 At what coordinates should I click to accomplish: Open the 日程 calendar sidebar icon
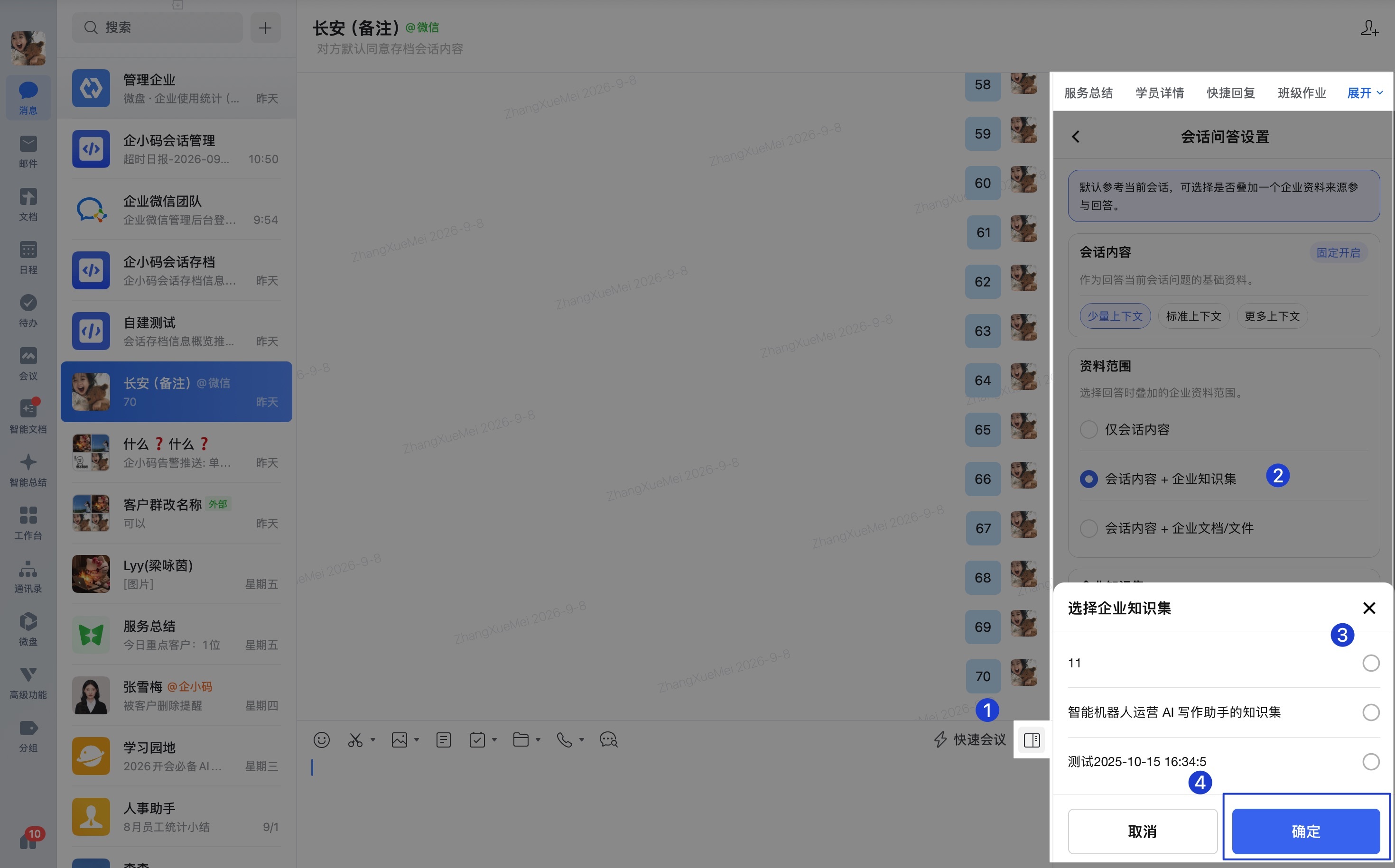coord(28,257)
